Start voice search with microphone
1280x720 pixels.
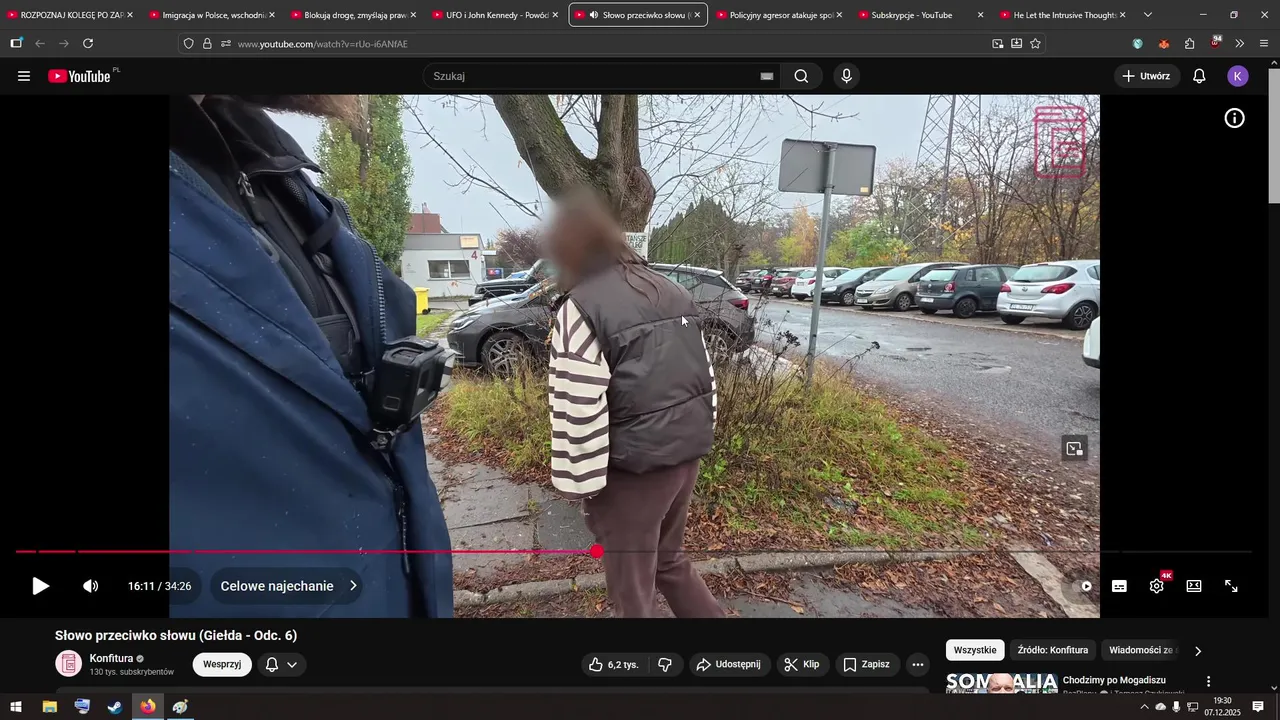pos(847,76)
